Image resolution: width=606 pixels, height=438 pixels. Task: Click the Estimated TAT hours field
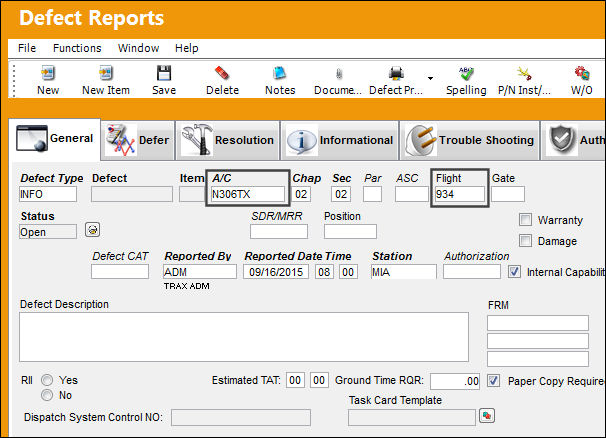click(295, 380)
